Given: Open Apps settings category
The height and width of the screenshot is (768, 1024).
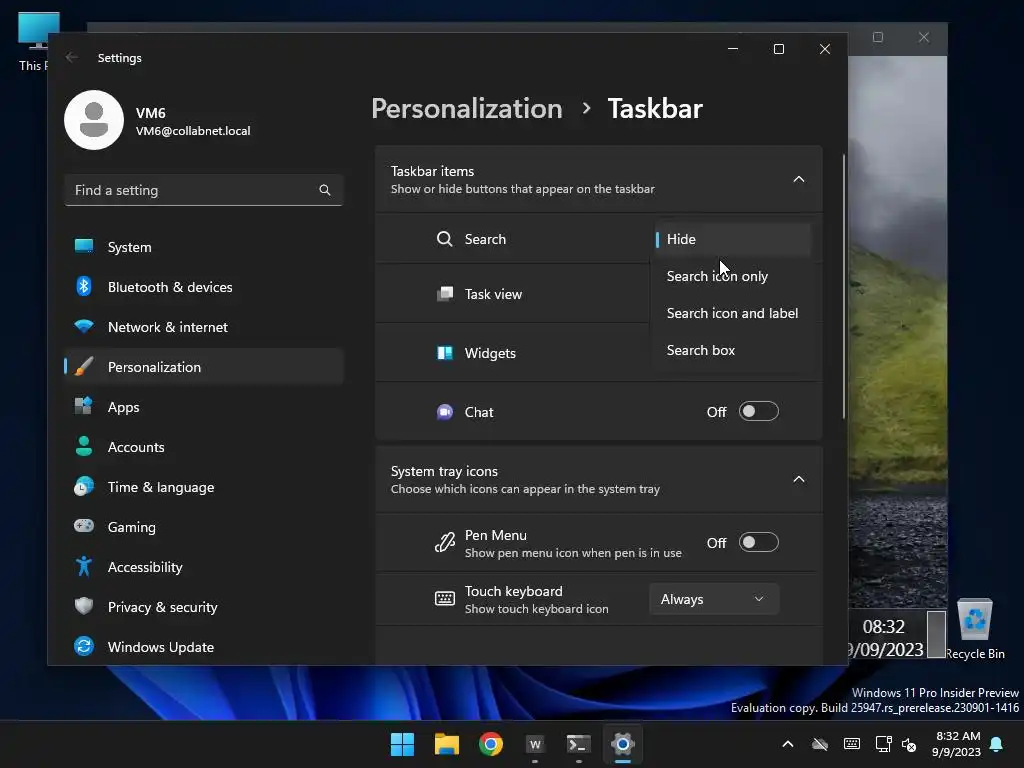Looking at the screenshot, I should 204,407.
